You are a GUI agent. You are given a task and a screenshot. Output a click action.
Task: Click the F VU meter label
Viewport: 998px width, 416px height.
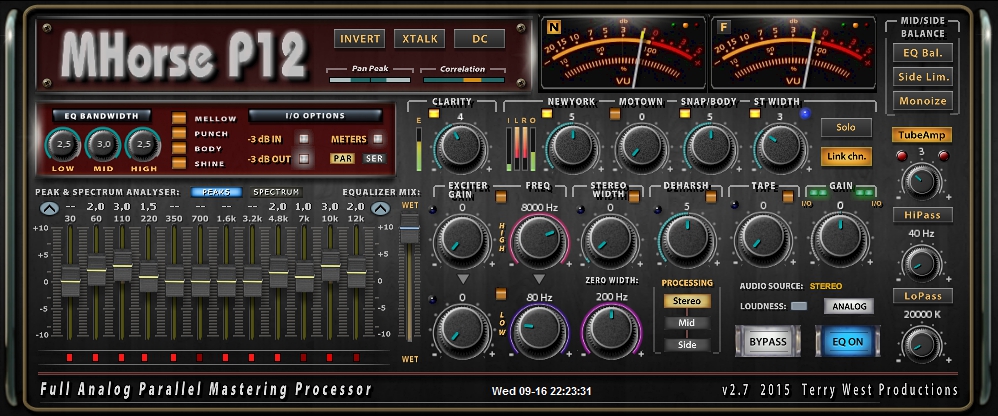coord(722,27)
